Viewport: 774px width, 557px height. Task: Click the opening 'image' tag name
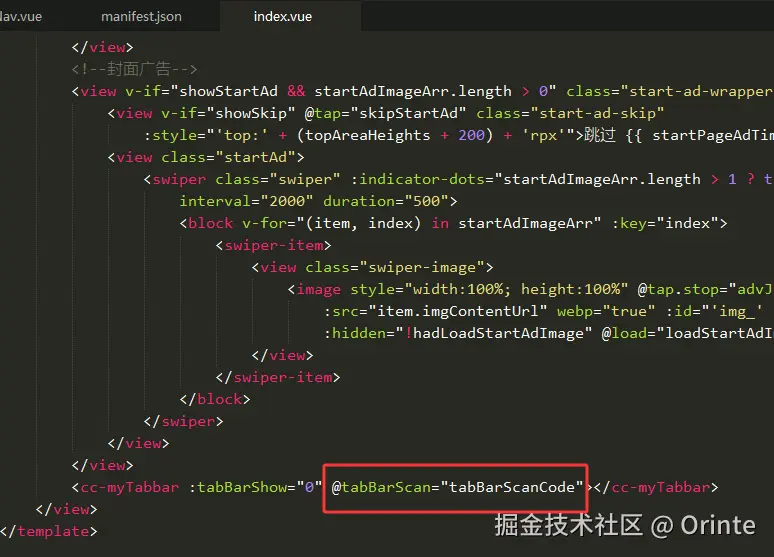point(318,289)
